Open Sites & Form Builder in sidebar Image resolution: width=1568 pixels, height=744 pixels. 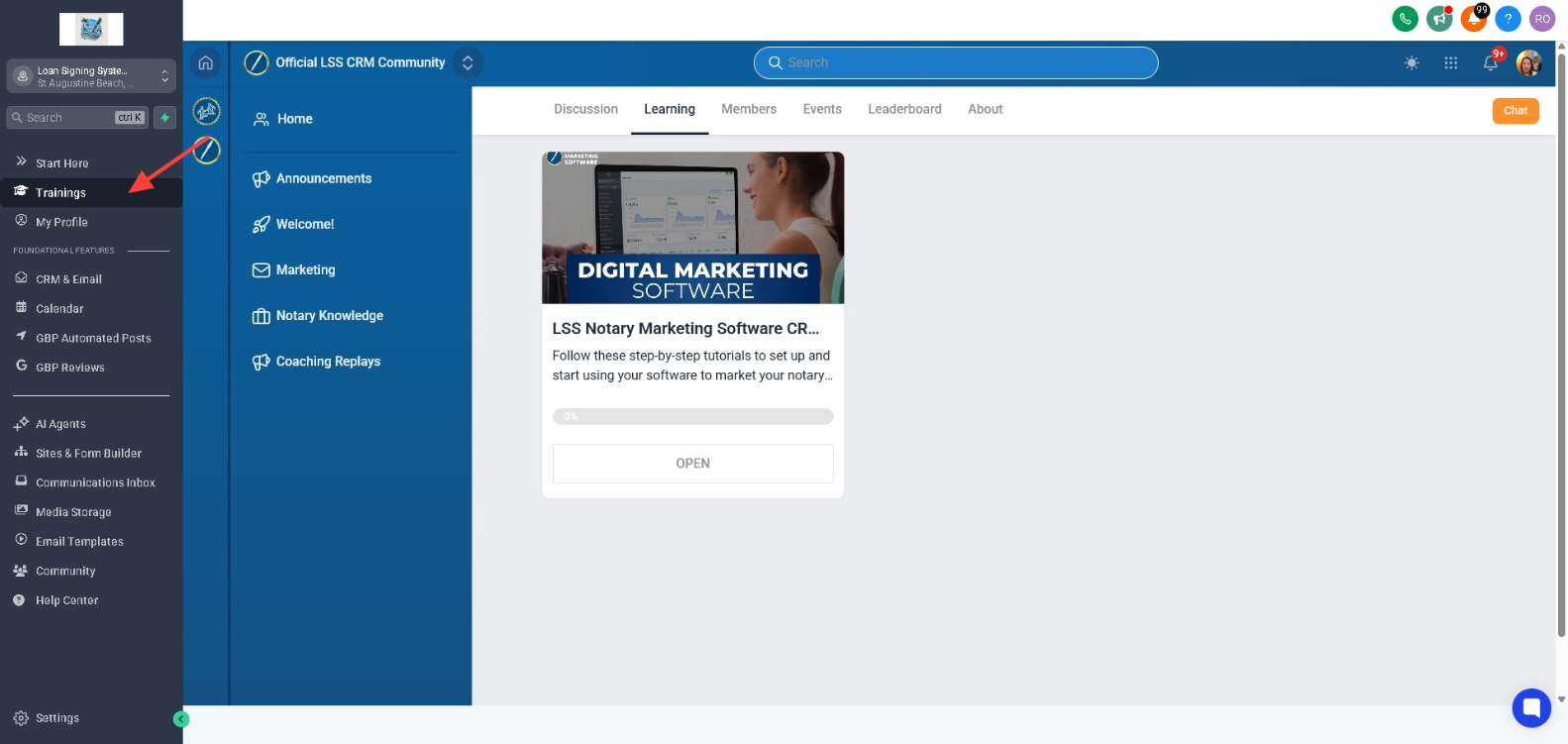click(x=91, y=454)
